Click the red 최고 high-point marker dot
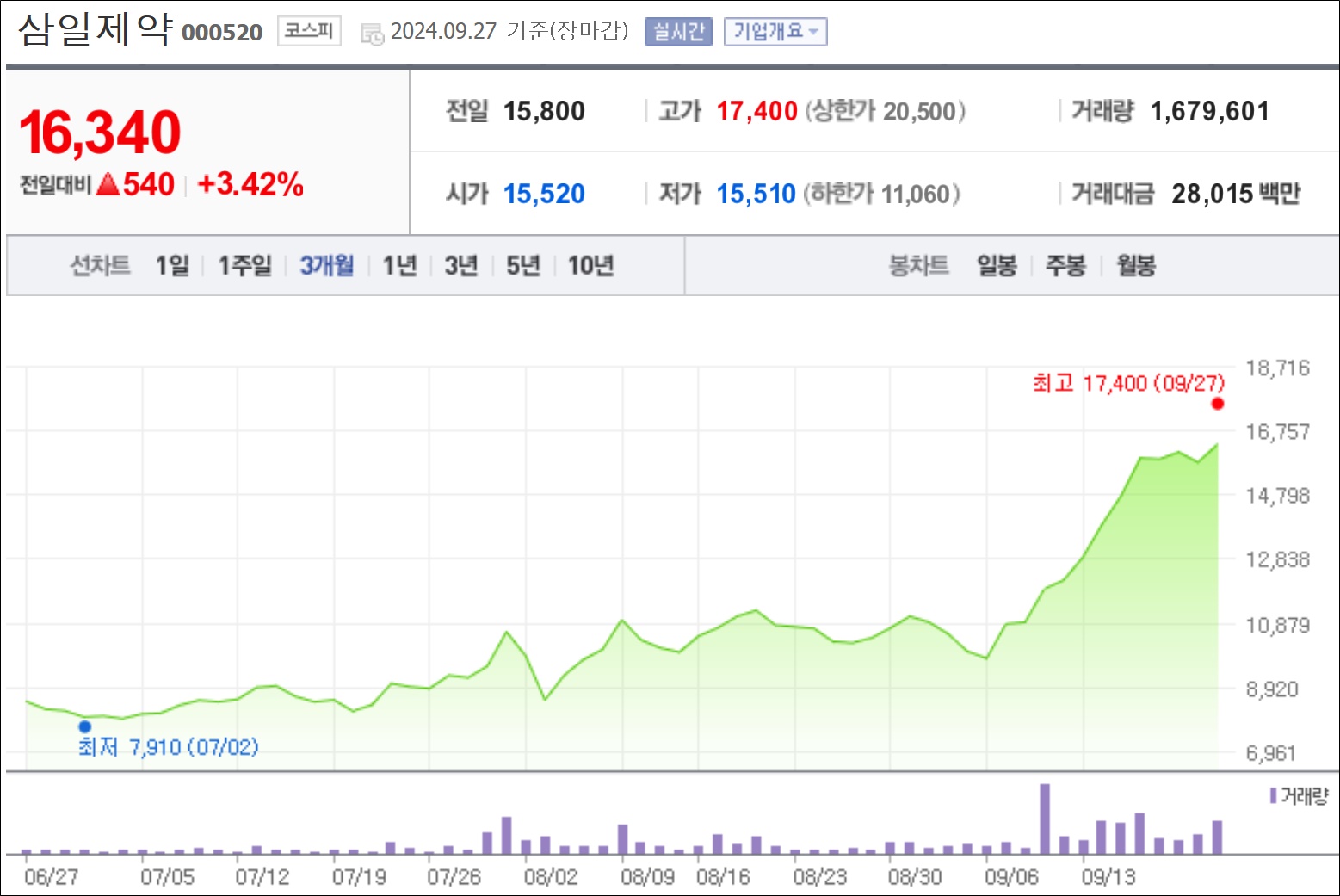1340x896 pixels. 1217,404
